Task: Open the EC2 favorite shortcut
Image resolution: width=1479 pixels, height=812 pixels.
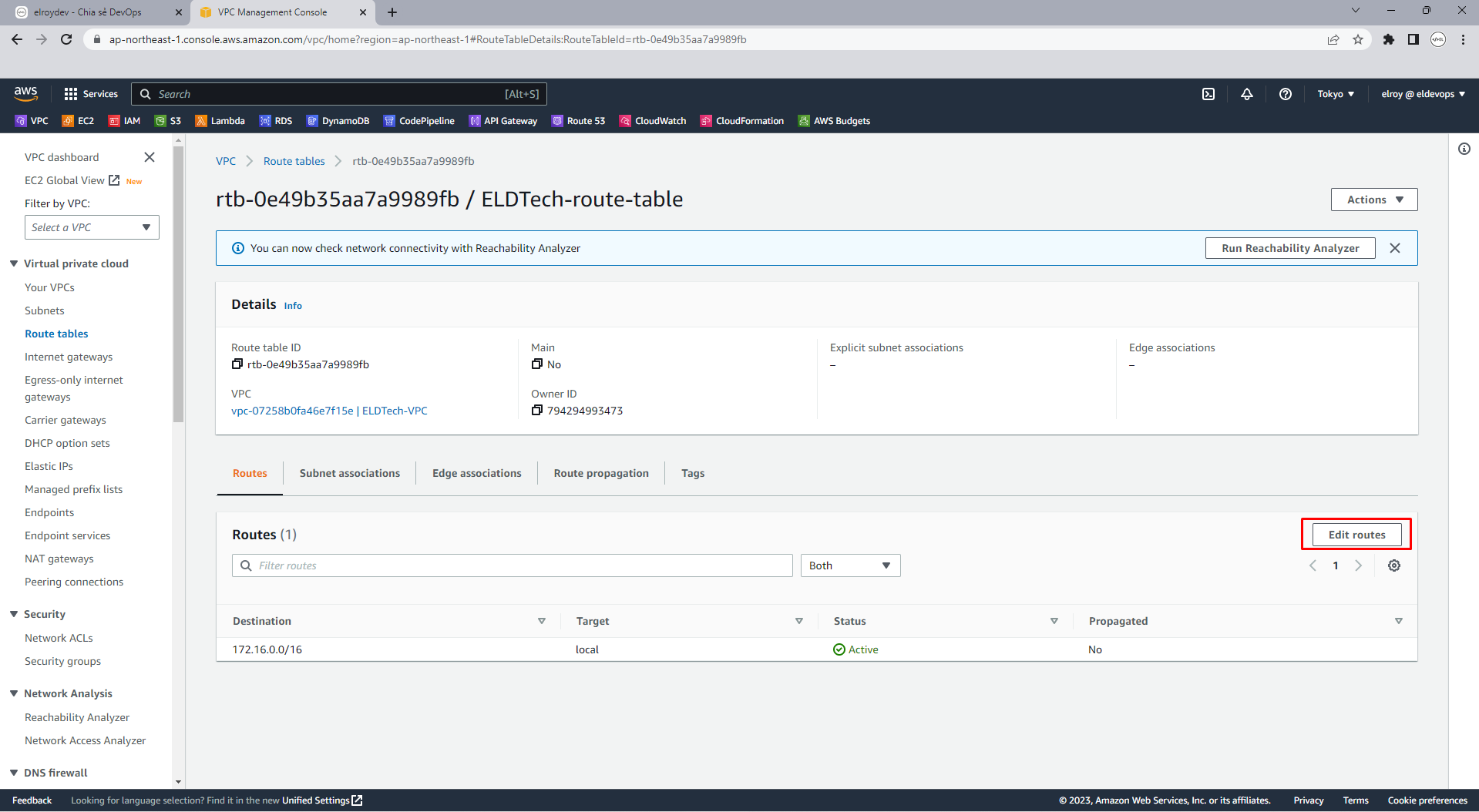Action: 78,121
